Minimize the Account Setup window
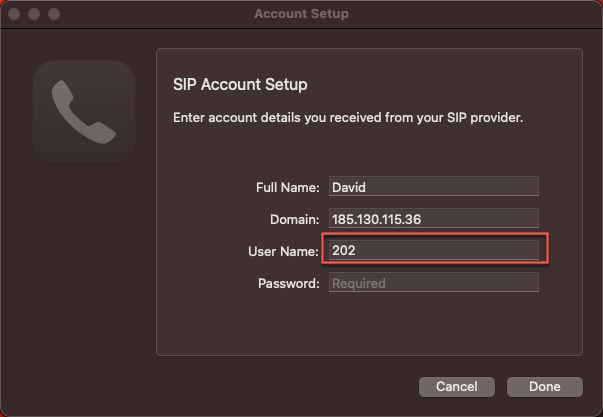 (x=35, y=14)
